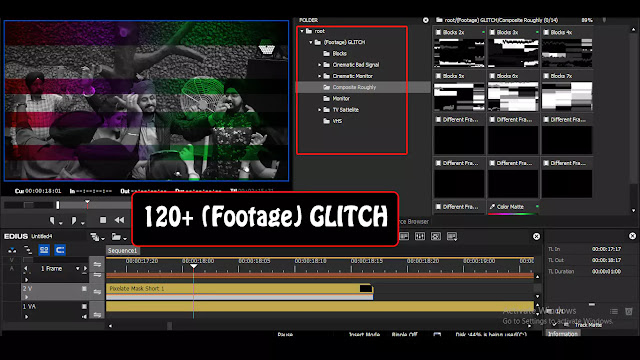The image size is (640, 360).
Task: Click the Set Out point marker icon
Action: tap(74, 220)
